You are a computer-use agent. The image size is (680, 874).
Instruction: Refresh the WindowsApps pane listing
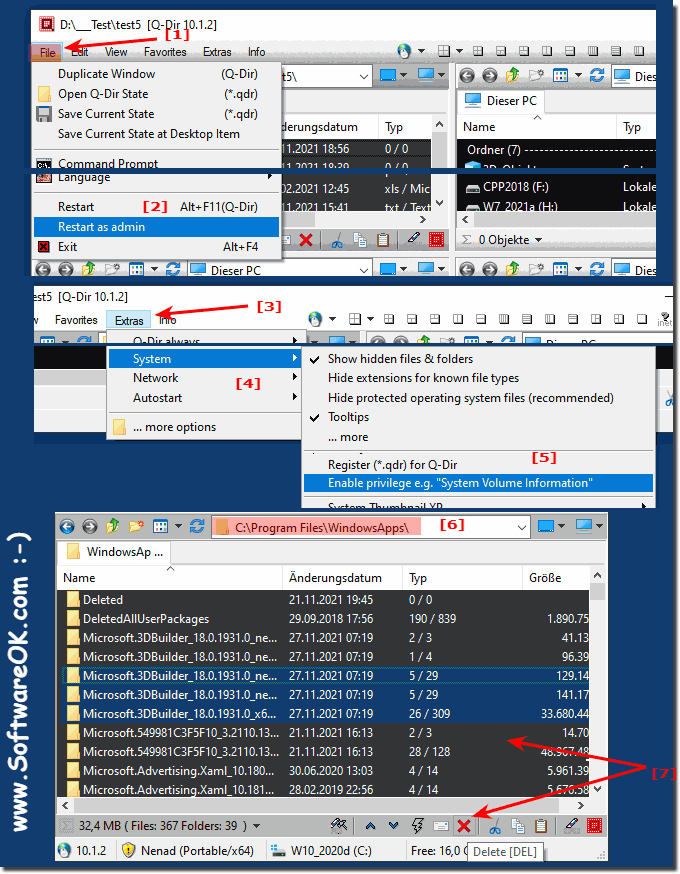click(197, 526)
